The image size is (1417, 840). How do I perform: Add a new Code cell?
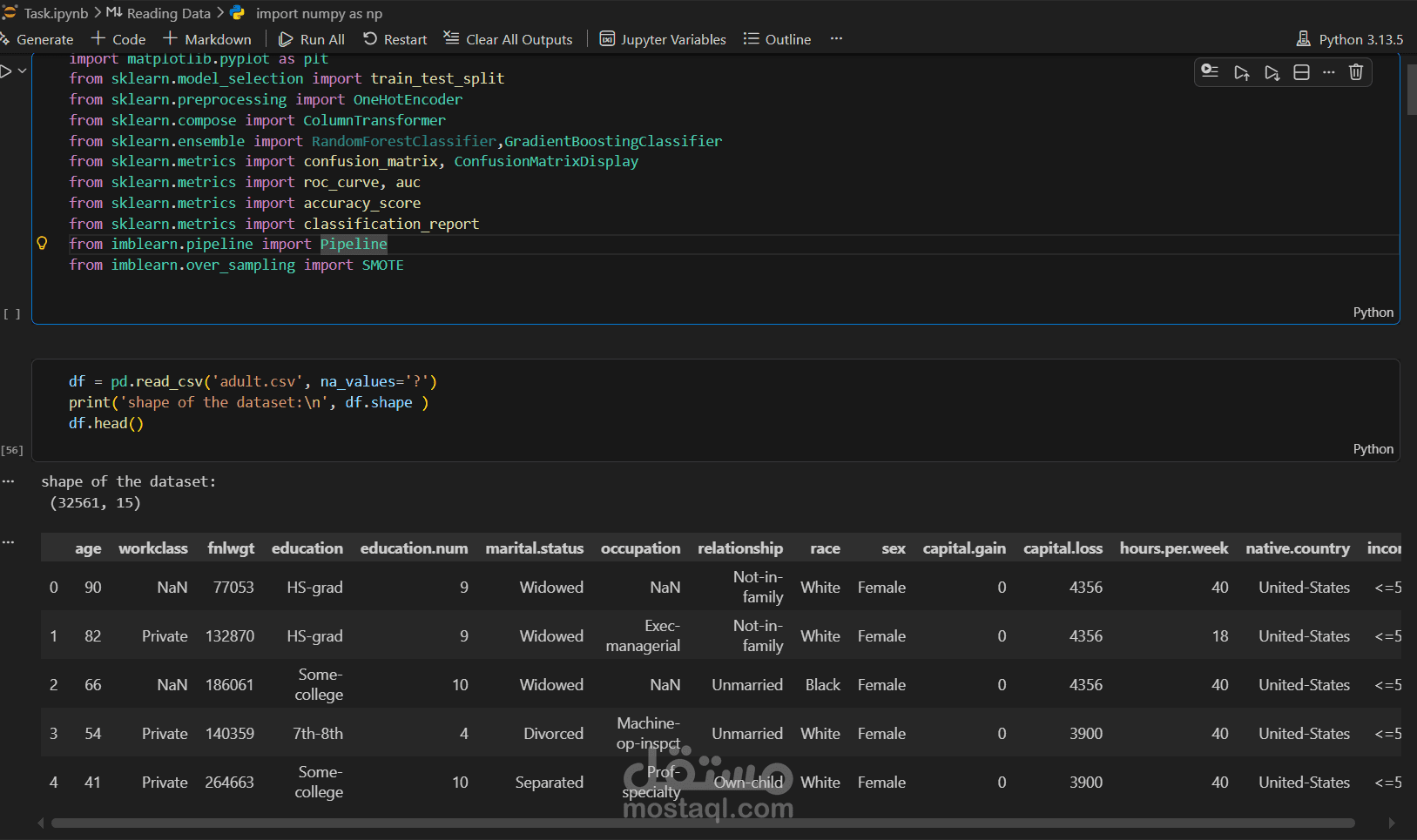118,39
